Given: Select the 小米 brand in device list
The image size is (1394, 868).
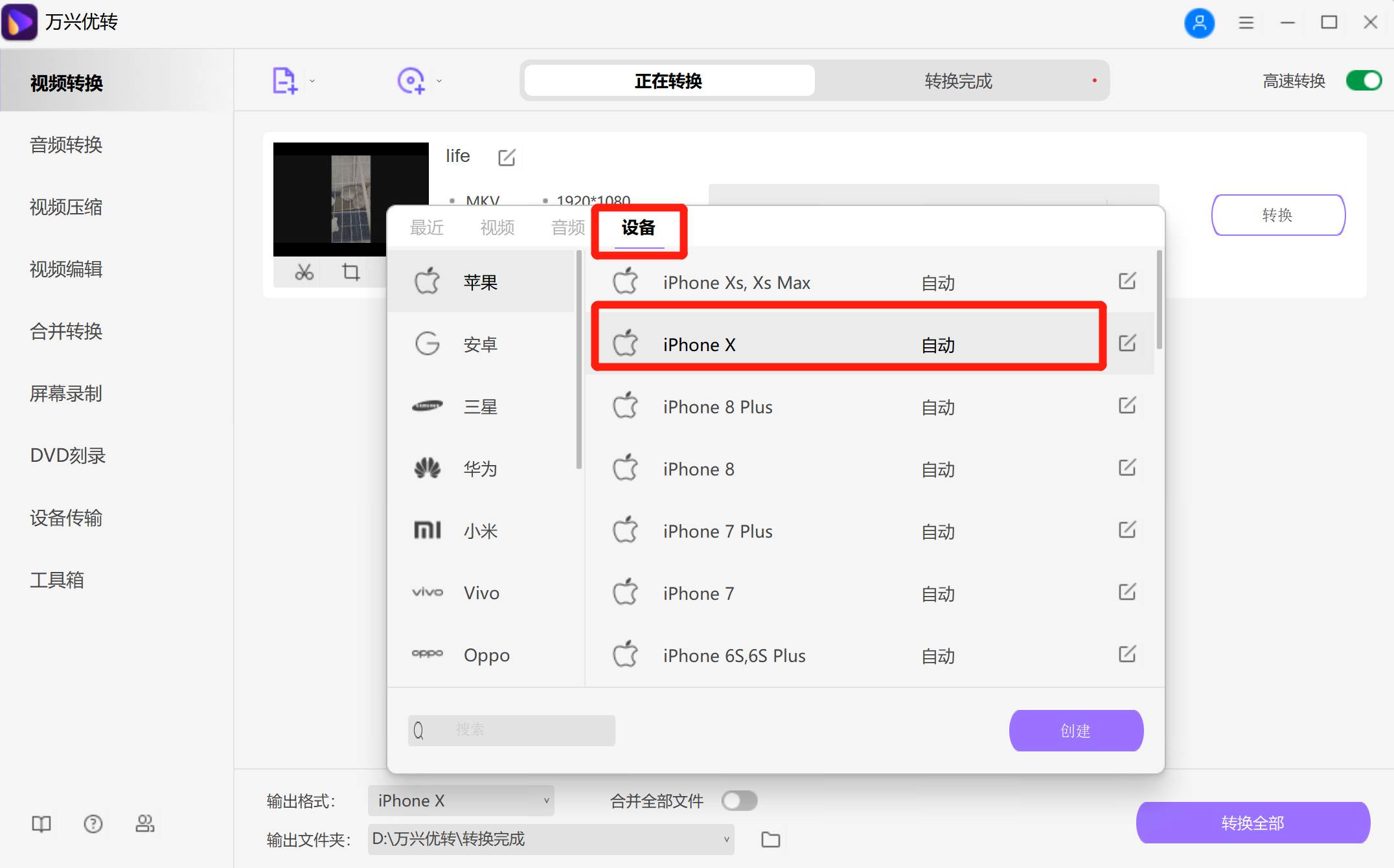Looking at the screenshot, I should pyautogui.click(x=480, y=530).
